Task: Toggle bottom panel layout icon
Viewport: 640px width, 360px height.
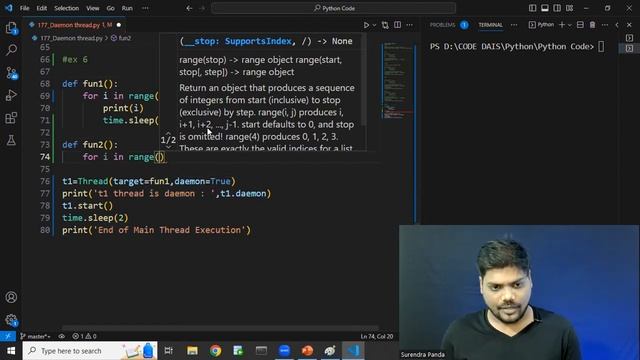Action: point(544,8)
